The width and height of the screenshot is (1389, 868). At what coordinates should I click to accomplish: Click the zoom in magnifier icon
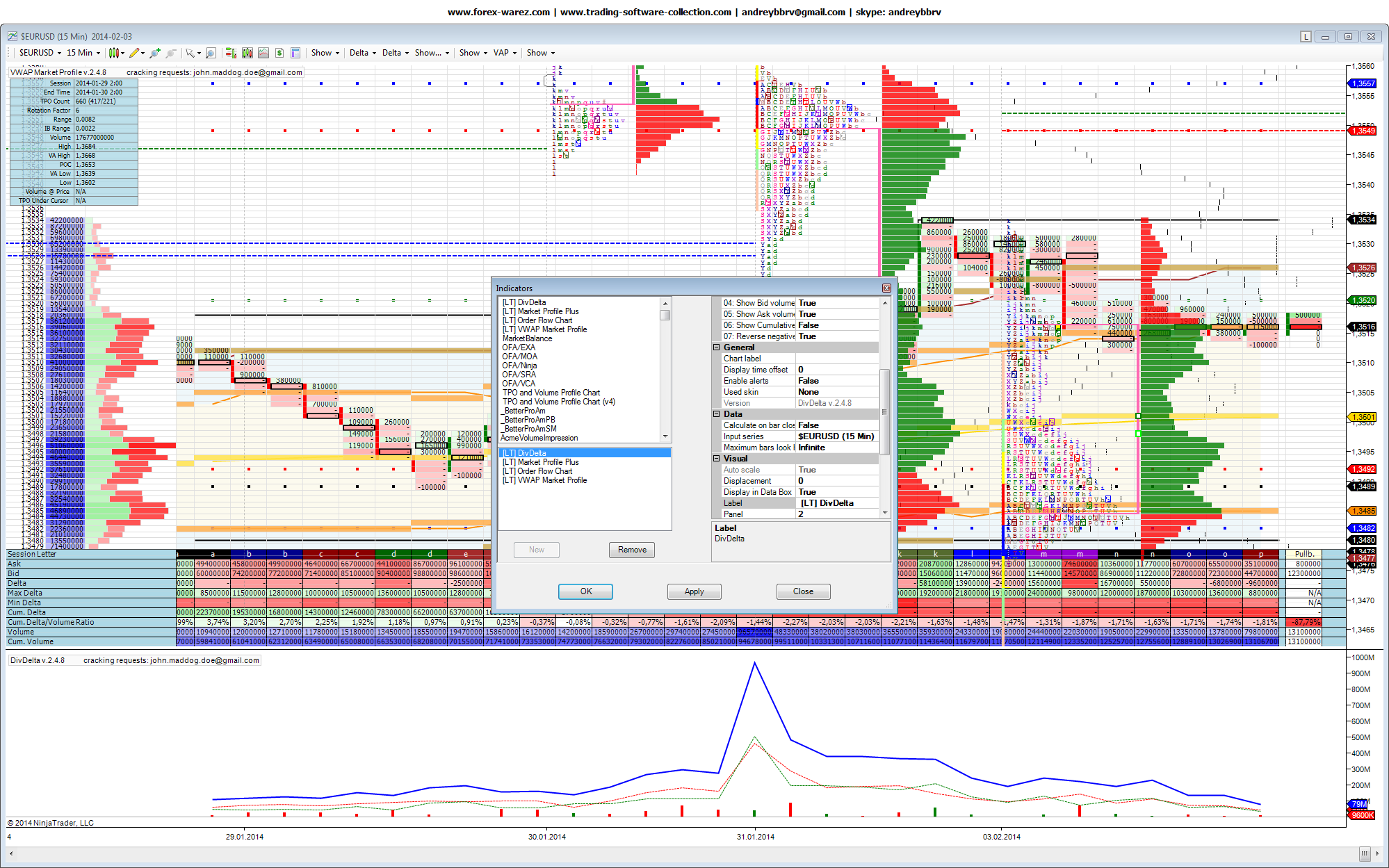tap(154, 53)
